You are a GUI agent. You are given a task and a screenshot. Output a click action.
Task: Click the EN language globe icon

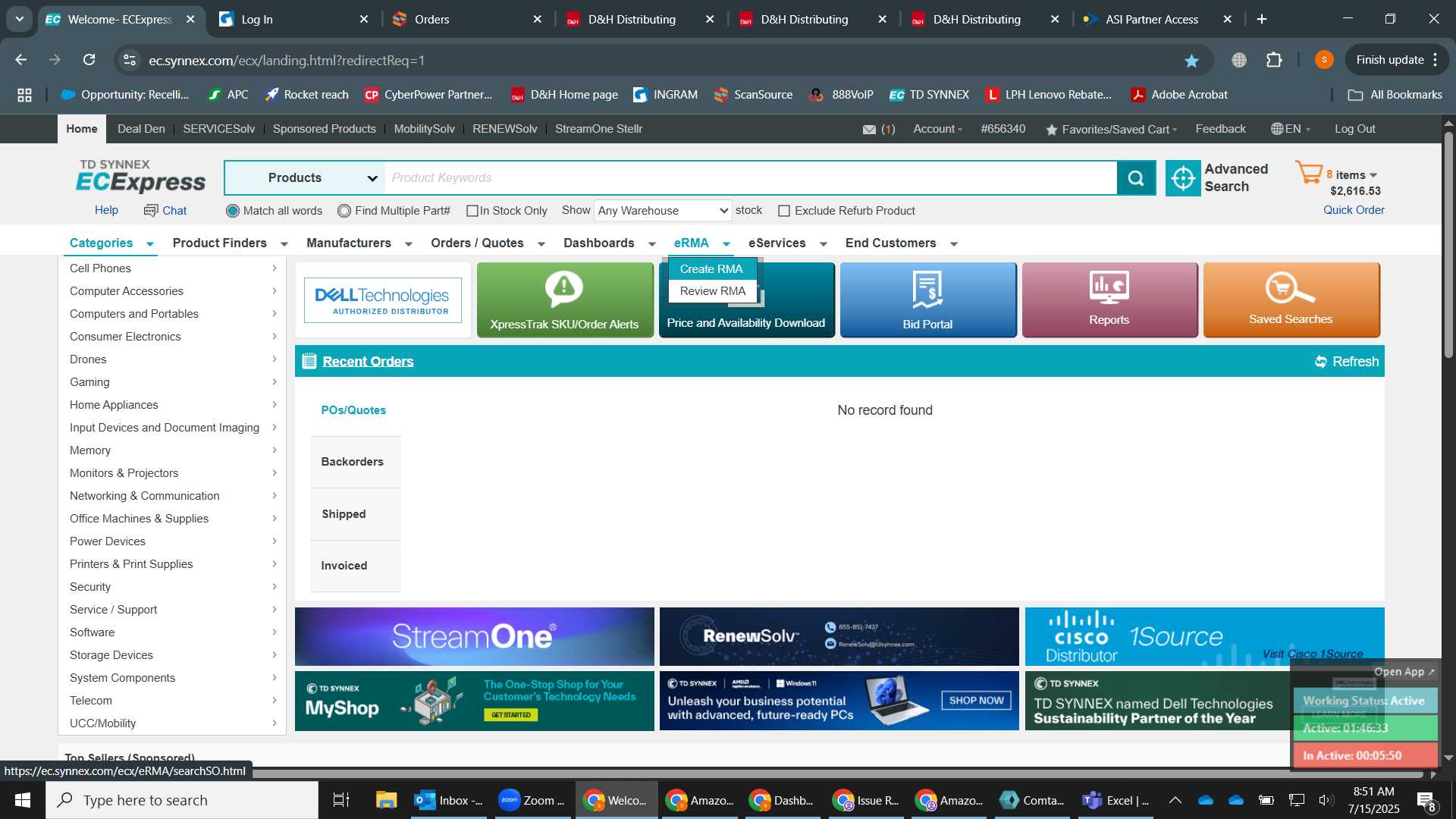1277,129
